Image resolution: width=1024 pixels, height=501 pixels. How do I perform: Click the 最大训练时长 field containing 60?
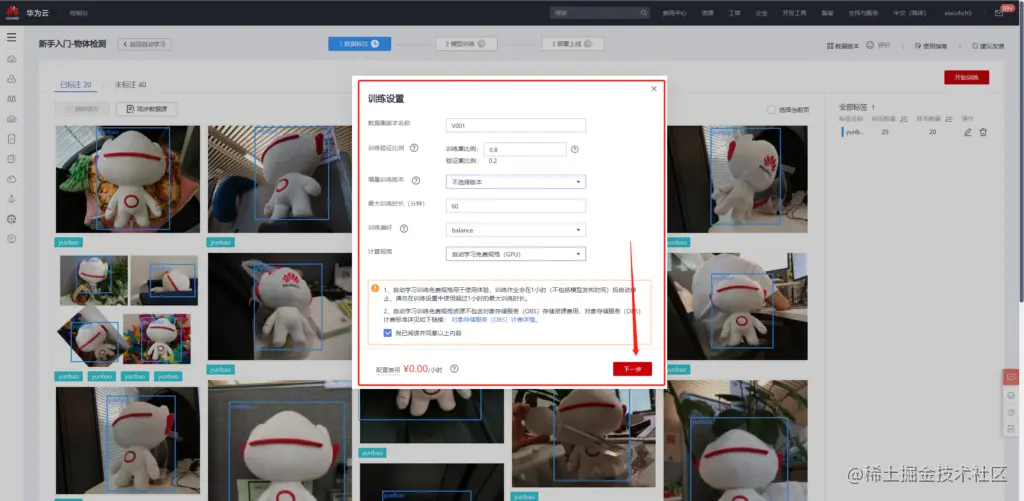pos(515,206)
